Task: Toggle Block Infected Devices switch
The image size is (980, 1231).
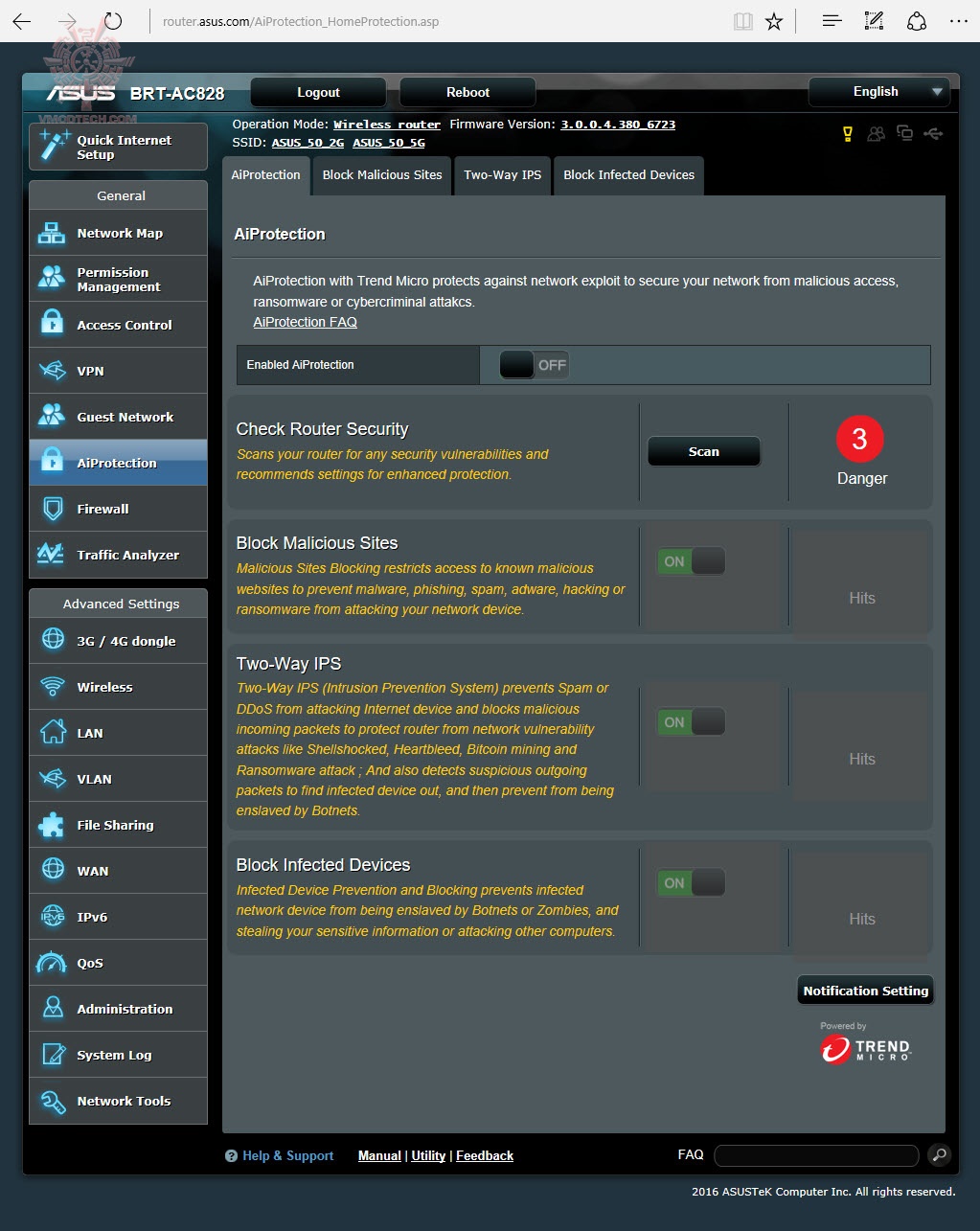Action: pyautogui.click(x=691, y=882)
